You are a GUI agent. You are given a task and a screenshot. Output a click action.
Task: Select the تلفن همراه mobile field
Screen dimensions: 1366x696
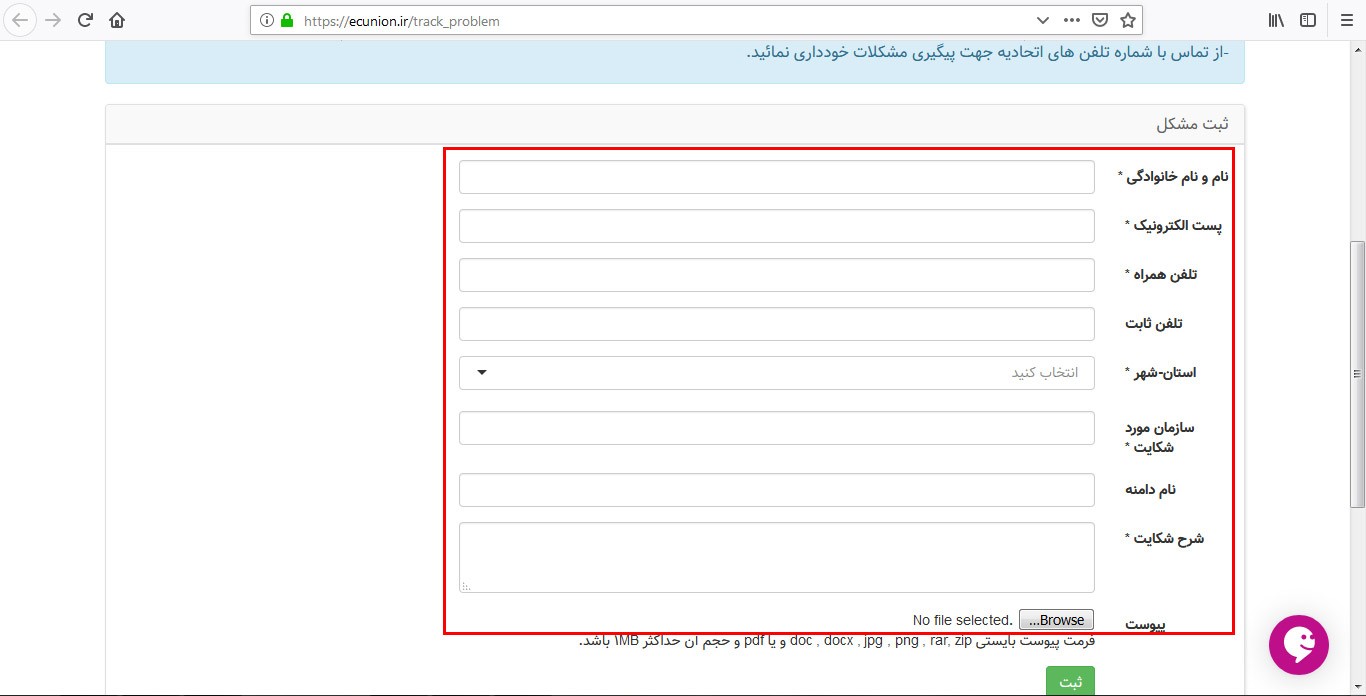coord(776,275)
